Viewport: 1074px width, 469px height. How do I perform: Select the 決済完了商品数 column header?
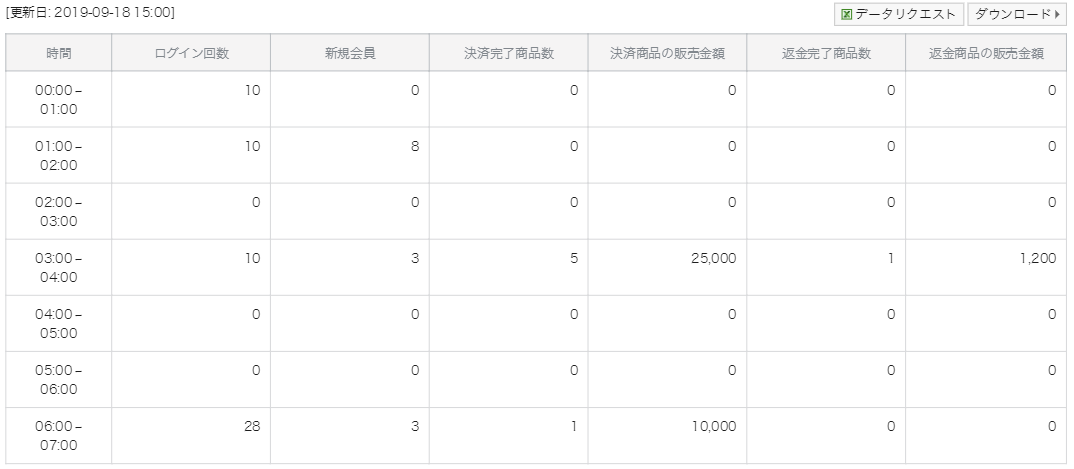pos(509,53)
